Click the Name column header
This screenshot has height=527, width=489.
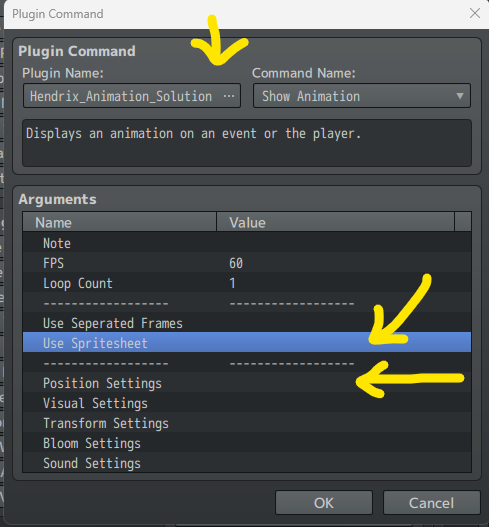tap(119, 222)
